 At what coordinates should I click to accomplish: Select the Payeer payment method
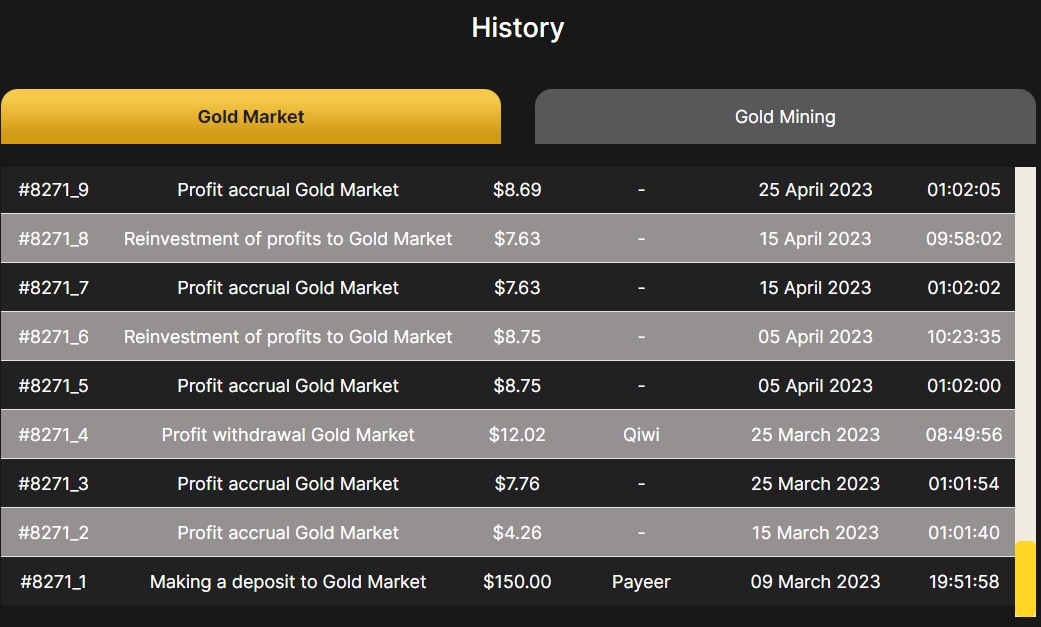pyautogui.click(x=641, y=582)
